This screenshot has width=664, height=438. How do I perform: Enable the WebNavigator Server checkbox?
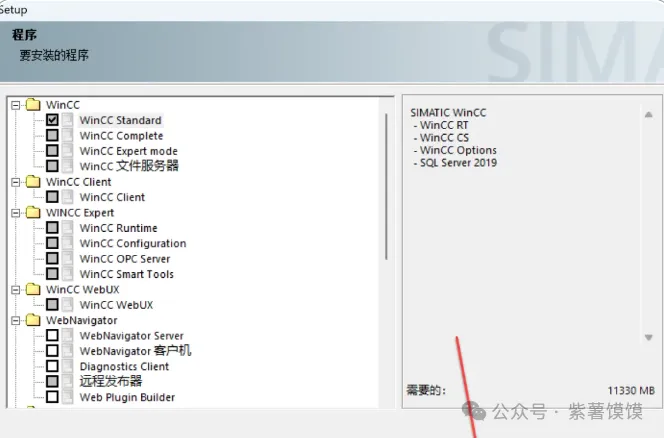(52, 336)
